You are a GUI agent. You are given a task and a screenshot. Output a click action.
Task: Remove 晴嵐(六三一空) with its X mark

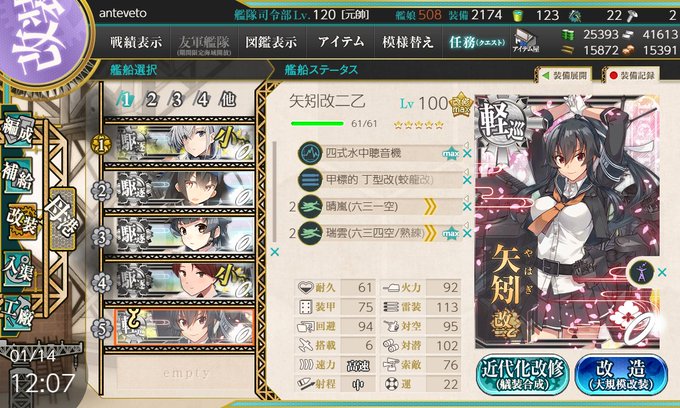coord(467,207)
